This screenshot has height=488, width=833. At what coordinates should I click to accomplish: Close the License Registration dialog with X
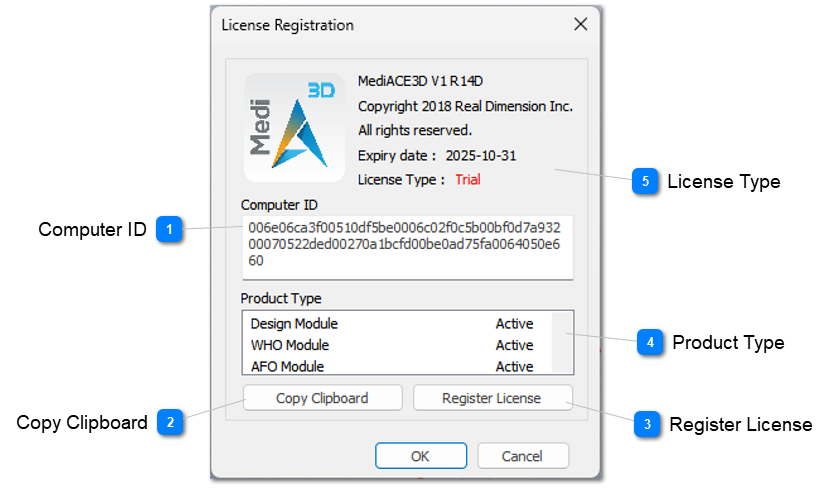click(580, 24)
